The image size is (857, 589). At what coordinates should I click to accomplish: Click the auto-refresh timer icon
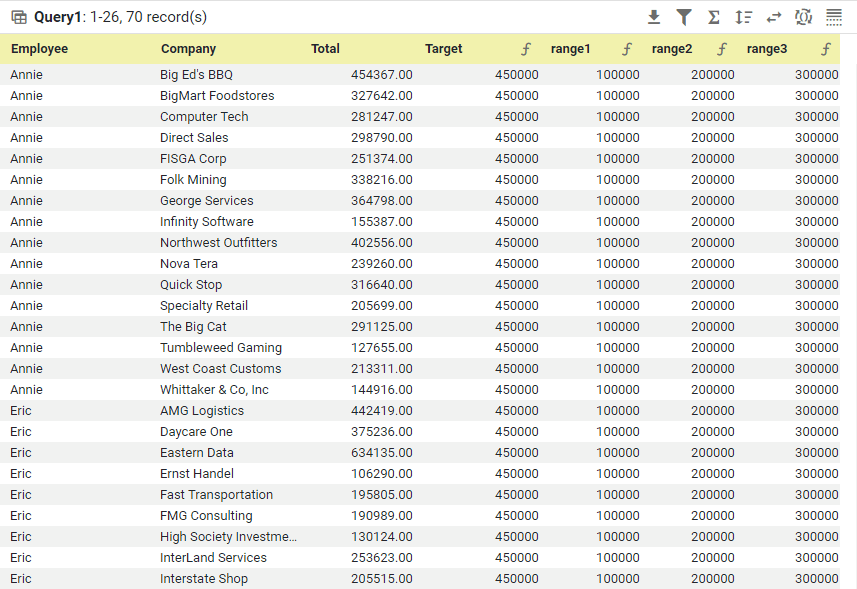click(x=805, y=17)
